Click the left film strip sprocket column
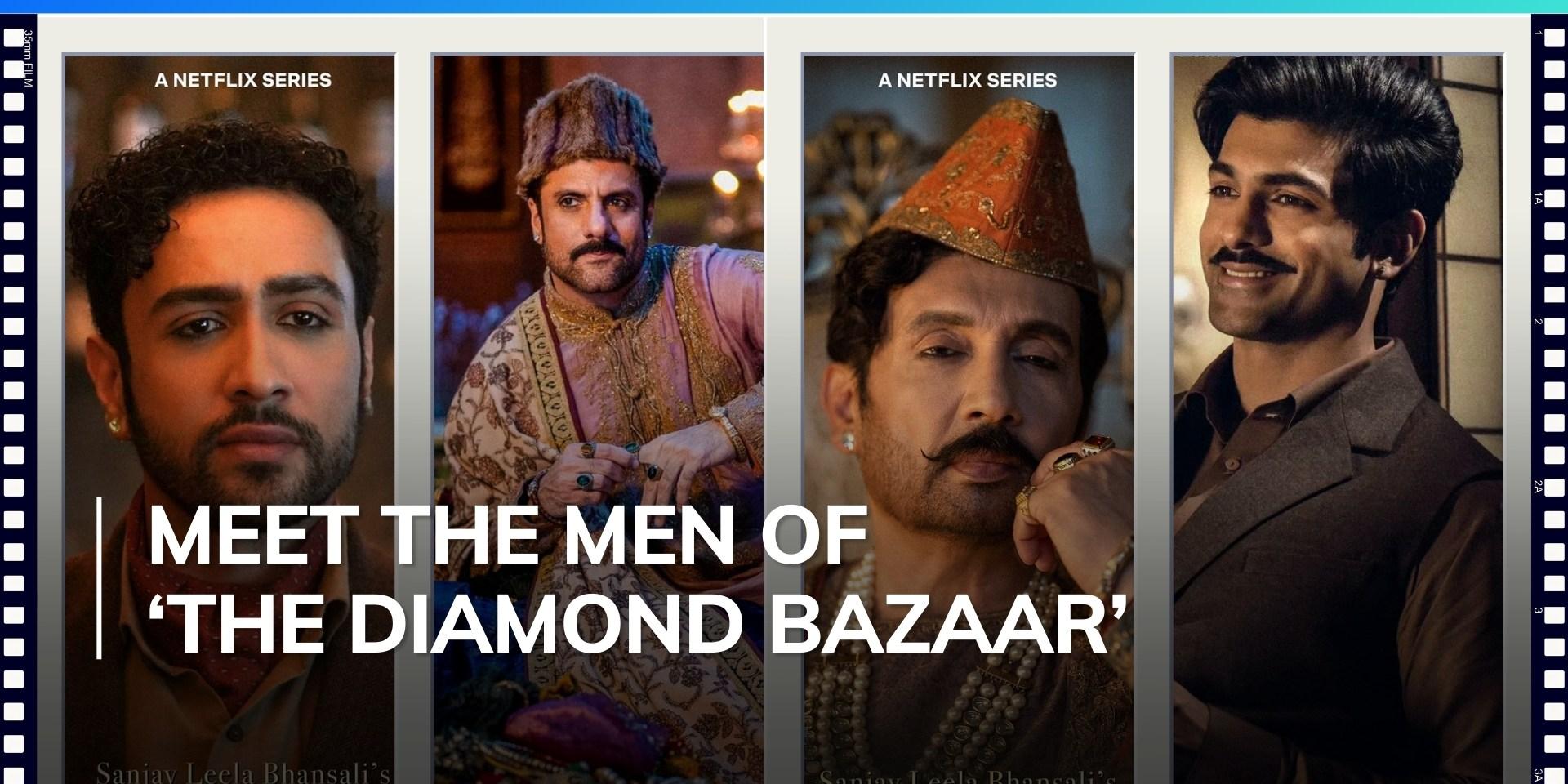 [13, 400]
